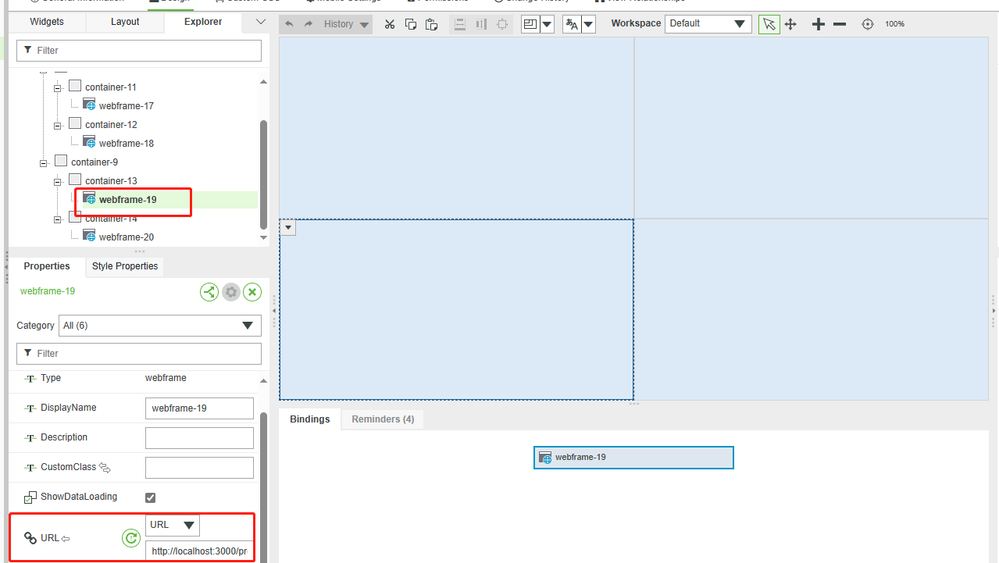Select container-13 in the explorer
The image size is (999, 563).
[111, 180]
